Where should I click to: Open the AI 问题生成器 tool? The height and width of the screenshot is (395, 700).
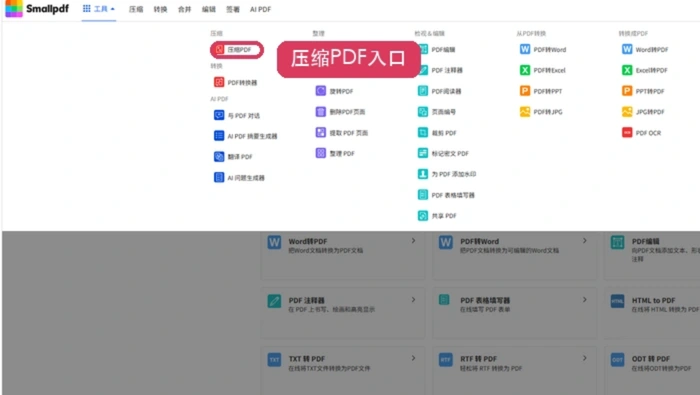coord(239,178)
